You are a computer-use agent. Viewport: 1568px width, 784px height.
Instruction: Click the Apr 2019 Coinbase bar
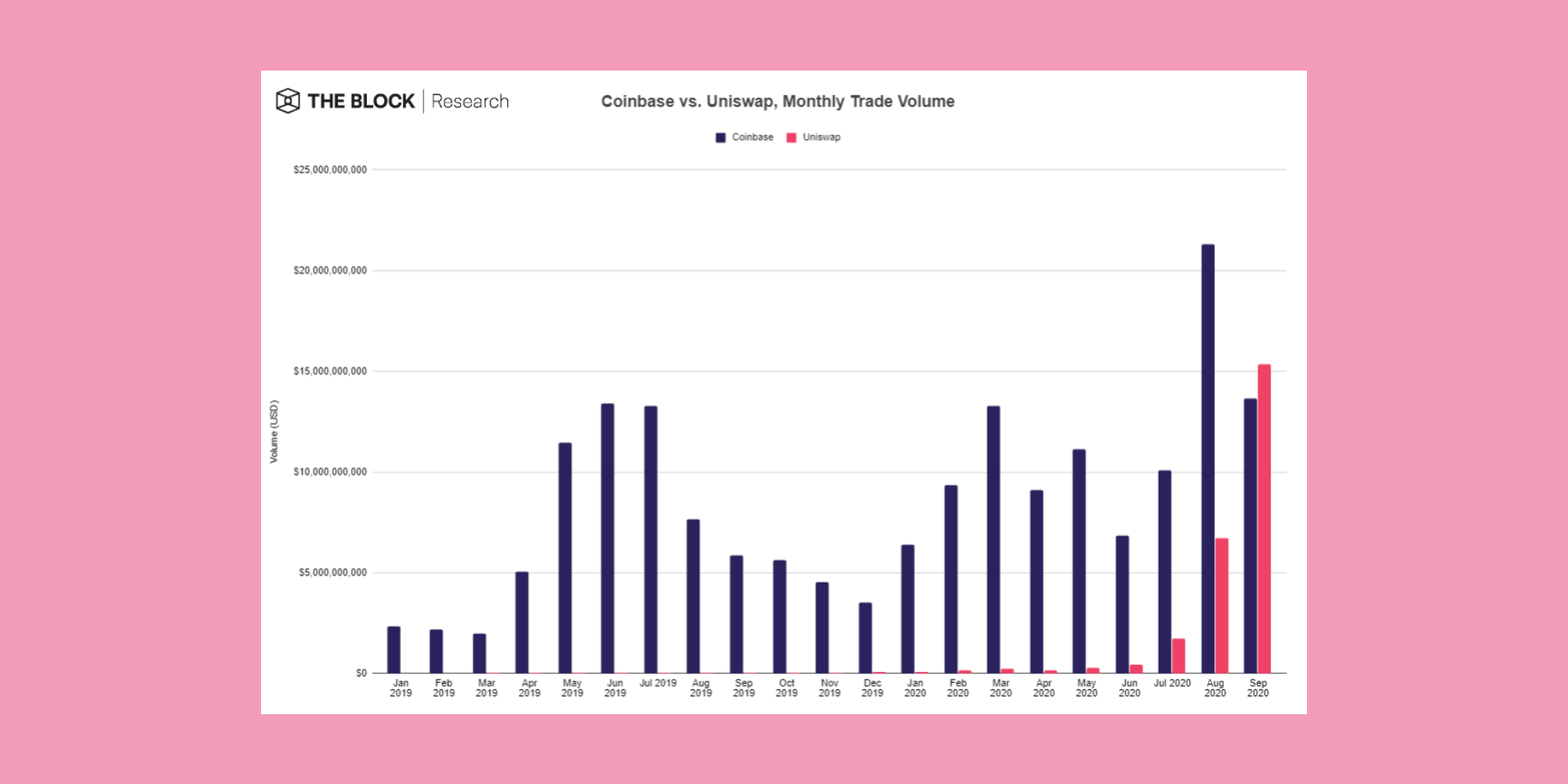pyautogui.click(x=522, y=622)
